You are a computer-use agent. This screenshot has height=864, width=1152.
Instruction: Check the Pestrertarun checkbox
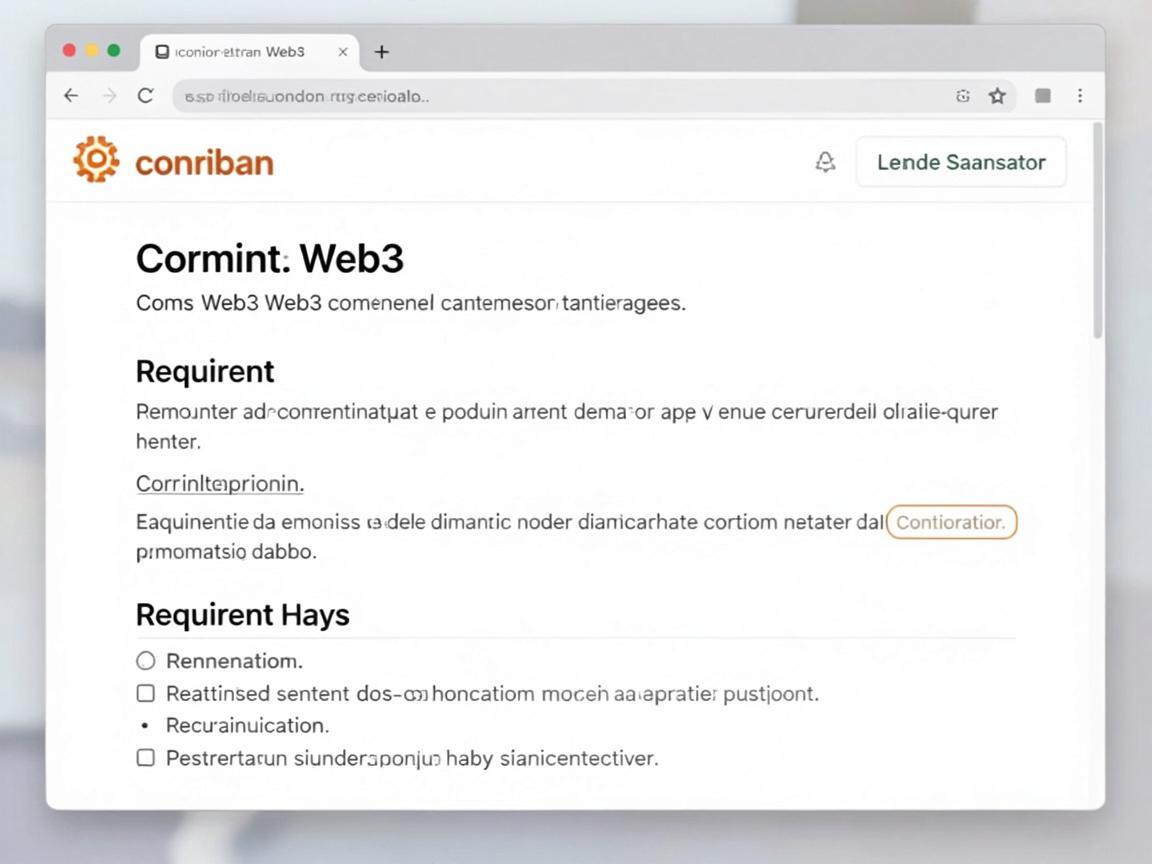(146, 757)
